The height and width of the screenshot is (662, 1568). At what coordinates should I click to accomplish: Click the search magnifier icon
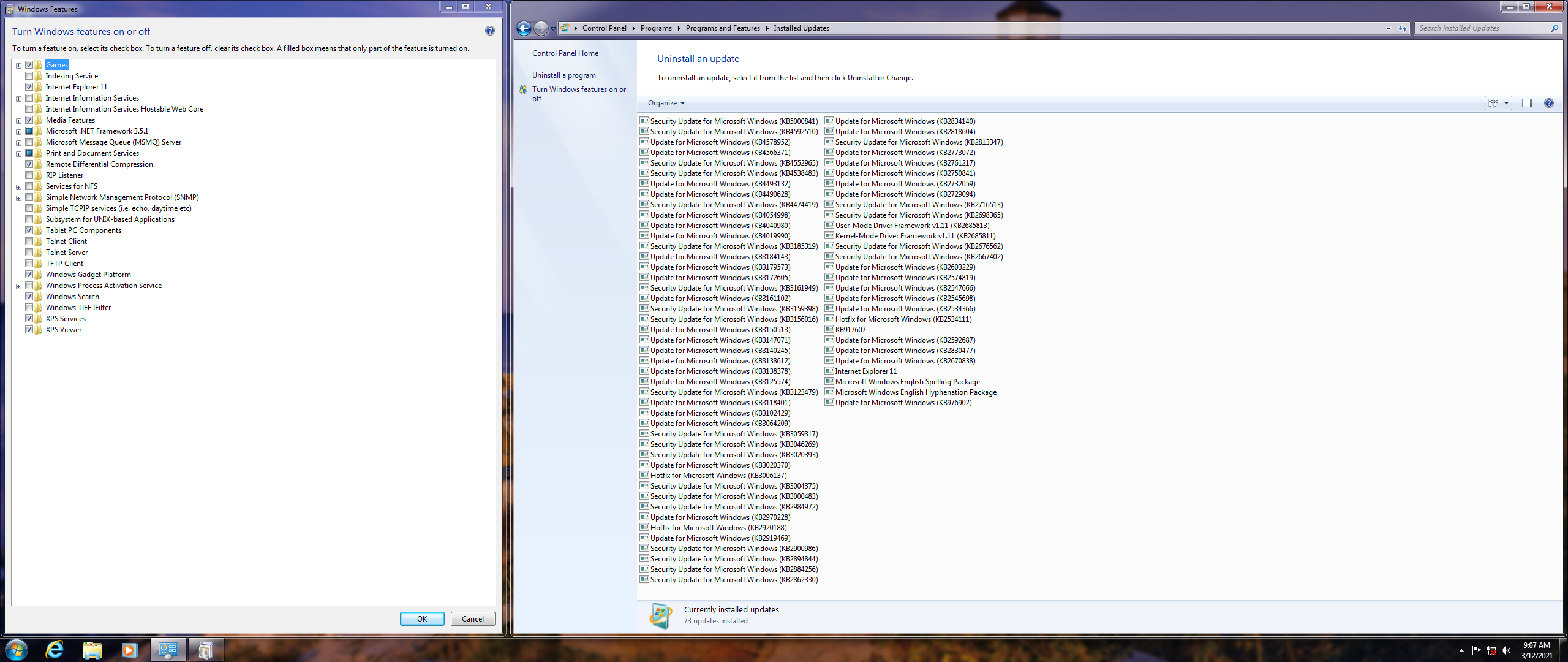(1554, 28)
